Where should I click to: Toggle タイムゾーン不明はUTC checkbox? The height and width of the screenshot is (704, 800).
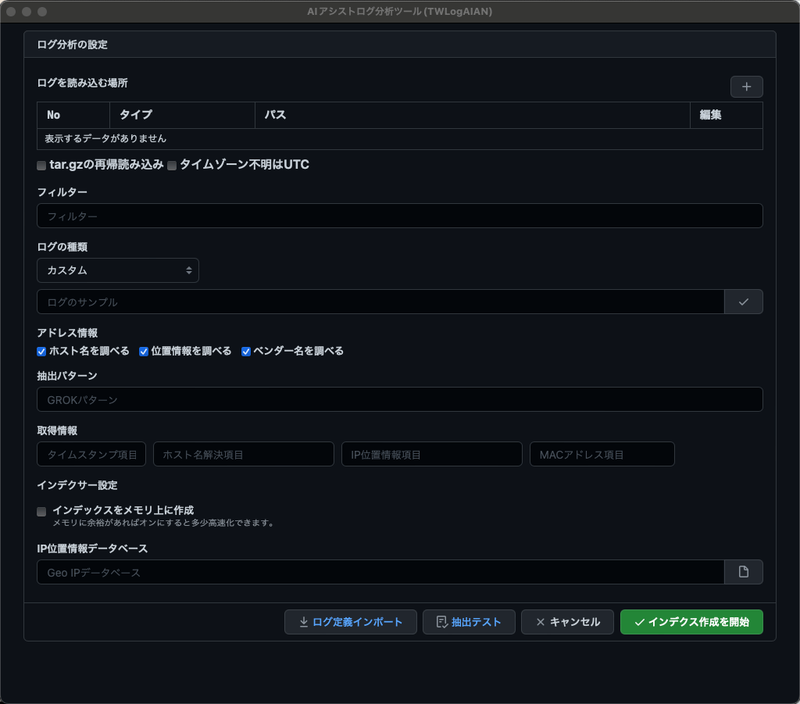[172, 165]
